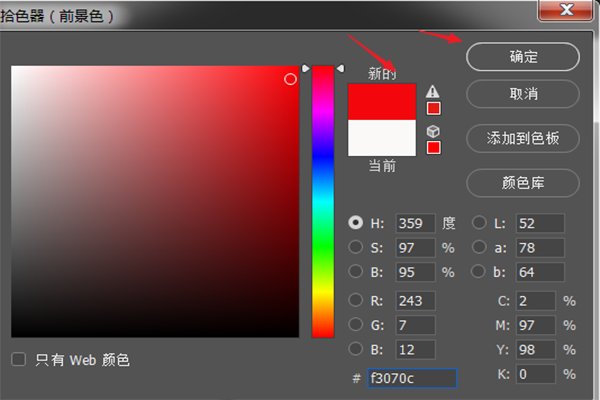This screenshot has width=600, height=400.
Task: Select the web-safe color swatch below cube
Action: tap(434, 148)
